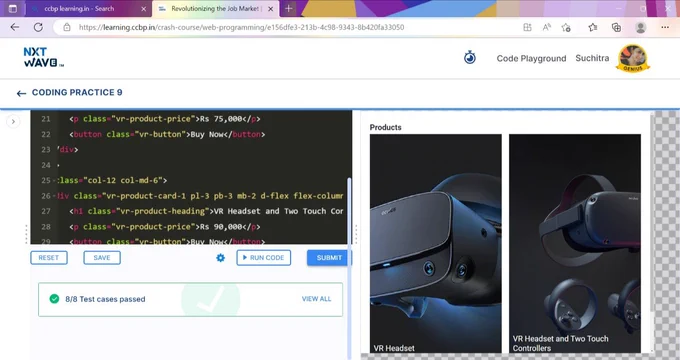Click the CODING PRACTICE 9 heading
680x360 pixels.
click(77, 92)
